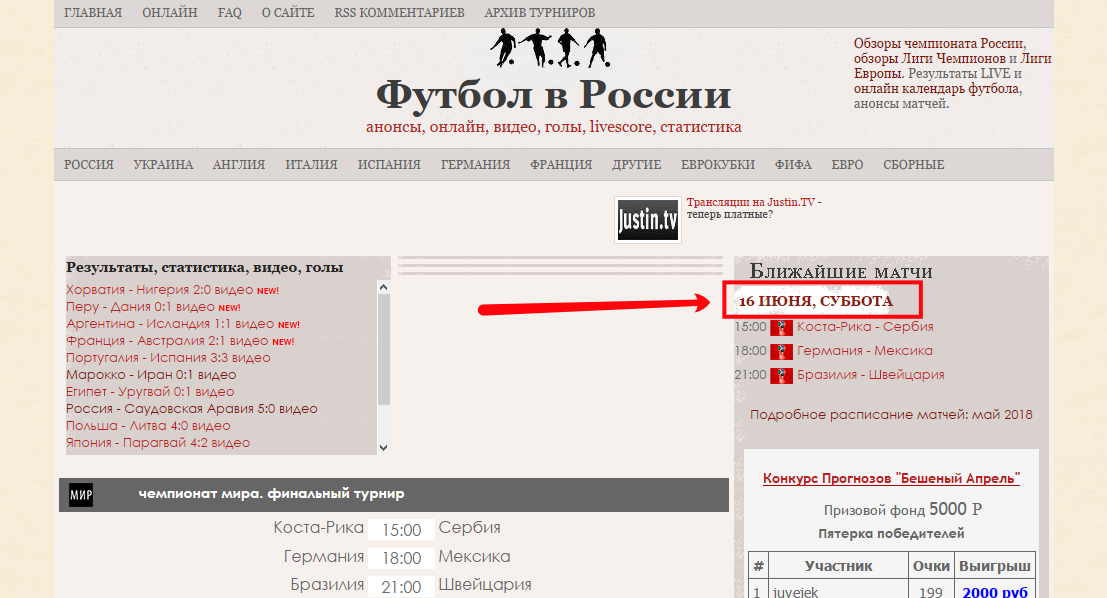Select the РОССИЯ section in navigation bar
The image size is (1107, 598).
pyautogui.click(x=89, y=165)
